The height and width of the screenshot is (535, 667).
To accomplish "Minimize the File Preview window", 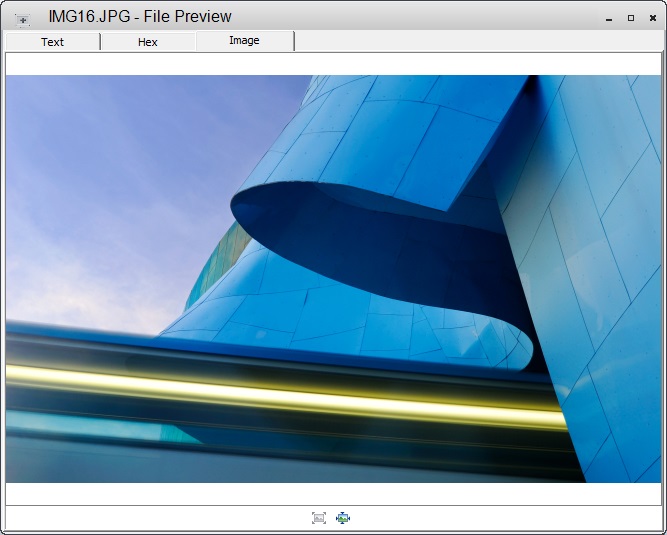I will [609, 19].
